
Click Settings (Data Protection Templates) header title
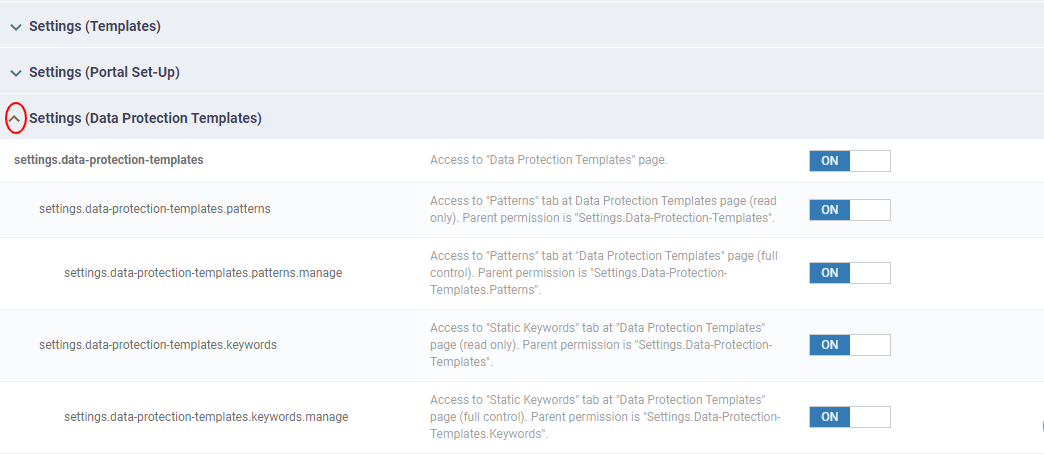click(x=145, y=118)
